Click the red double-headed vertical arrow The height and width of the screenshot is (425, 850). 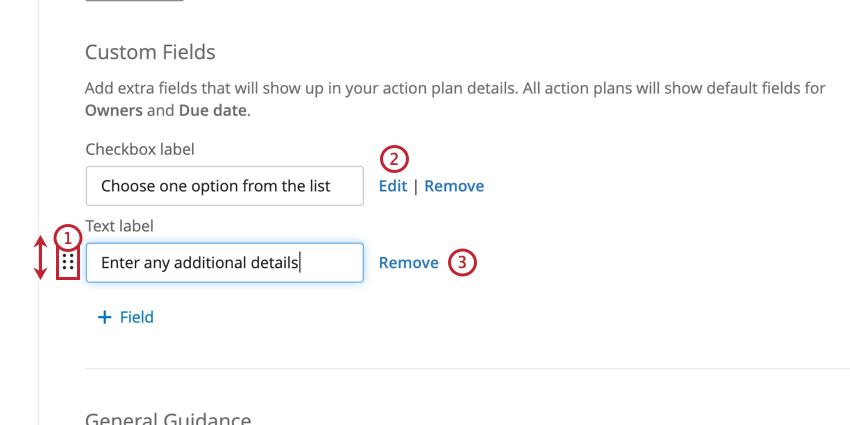point(41,257)
